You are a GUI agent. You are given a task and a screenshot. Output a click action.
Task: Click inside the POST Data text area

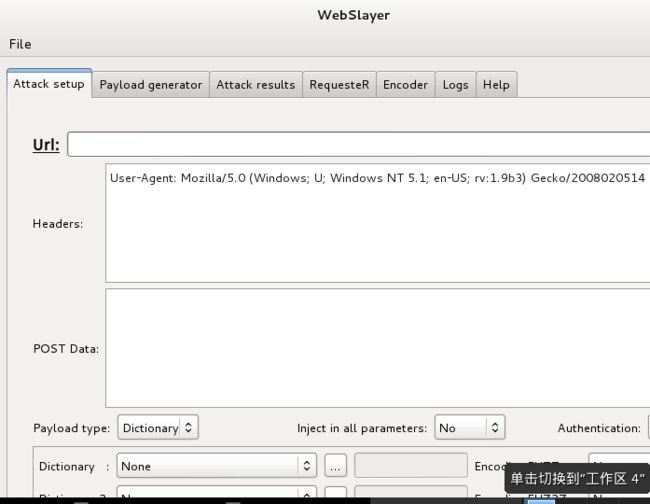378,348
